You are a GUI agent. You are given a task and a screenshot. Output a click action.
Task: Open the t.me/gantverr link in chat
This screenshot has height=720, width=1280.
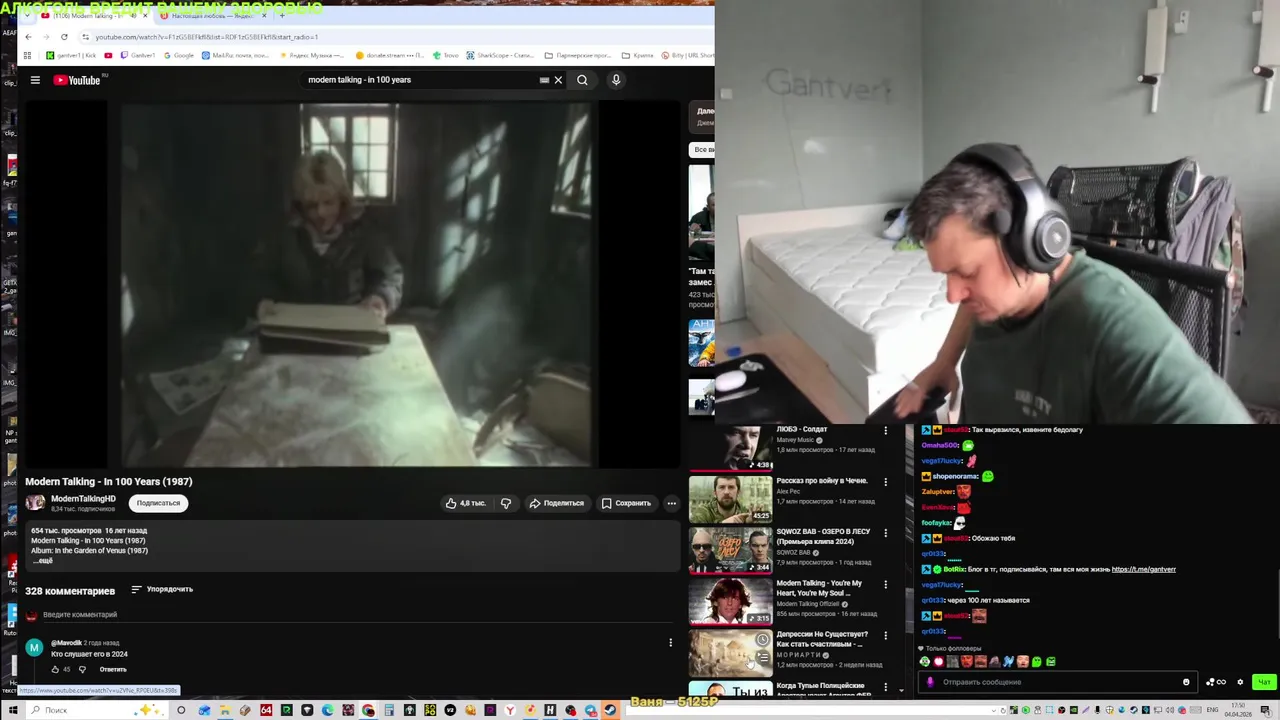click(1143, 569)
